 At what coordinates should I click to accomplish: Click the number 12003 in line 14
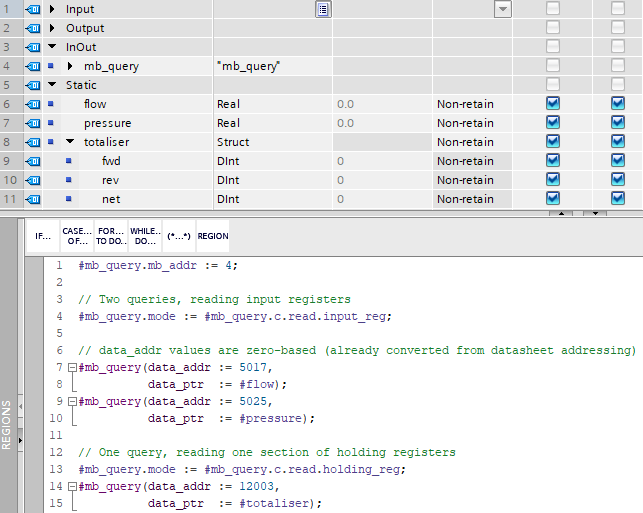256,486
